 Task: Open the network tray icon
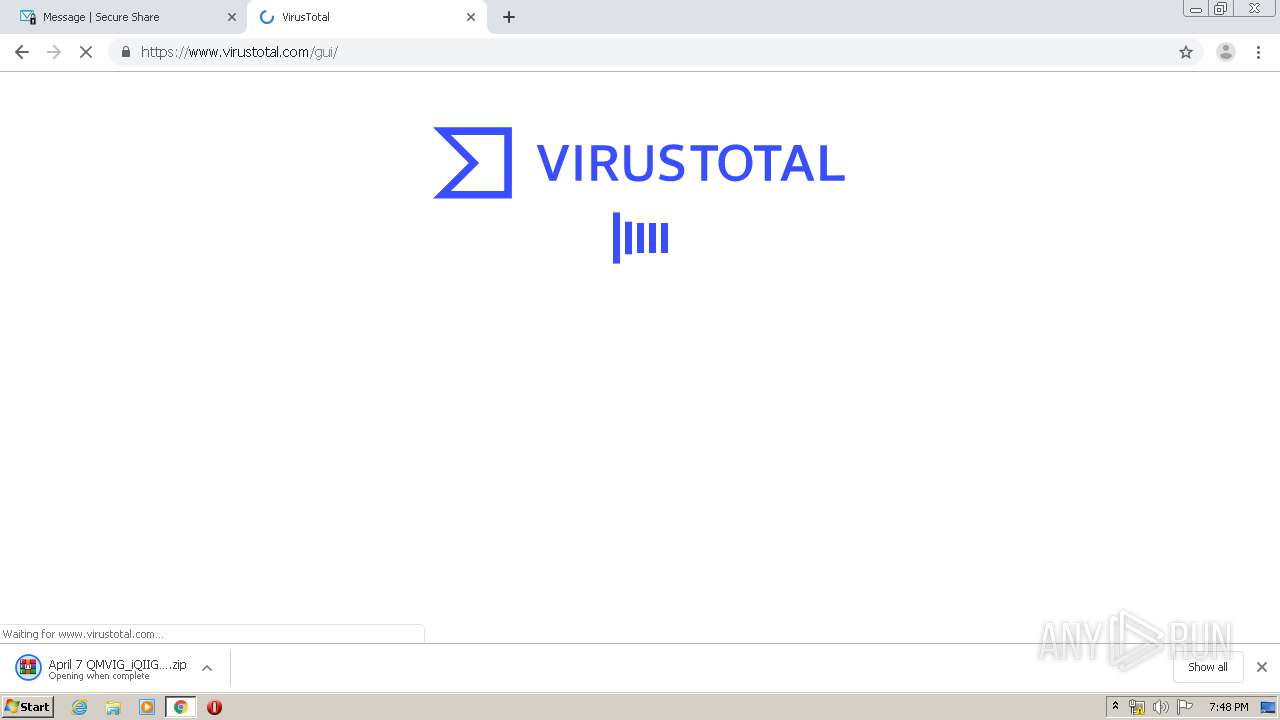(1137, 707)
